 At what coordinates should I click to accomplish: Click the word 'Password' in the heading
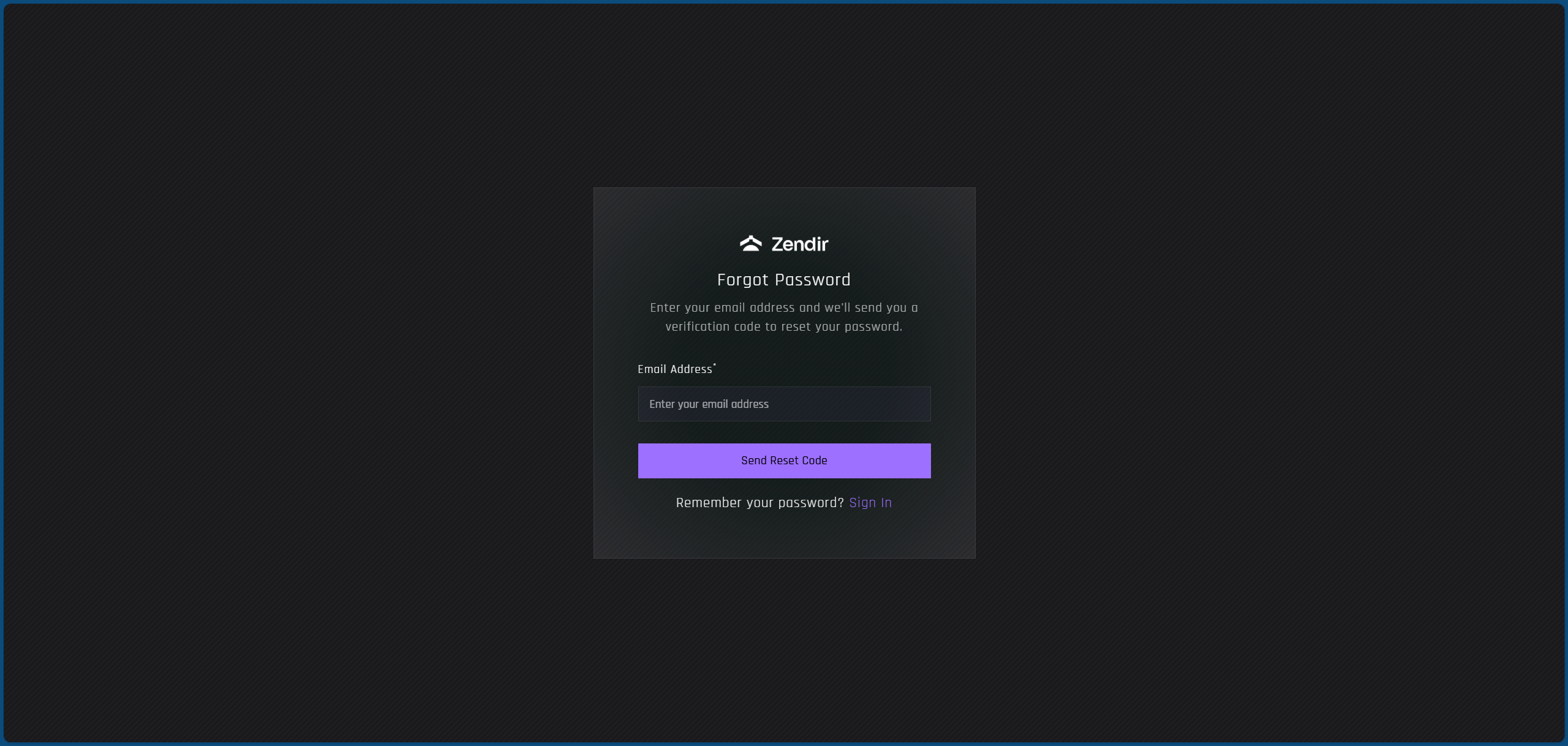(x=813, y=280)
